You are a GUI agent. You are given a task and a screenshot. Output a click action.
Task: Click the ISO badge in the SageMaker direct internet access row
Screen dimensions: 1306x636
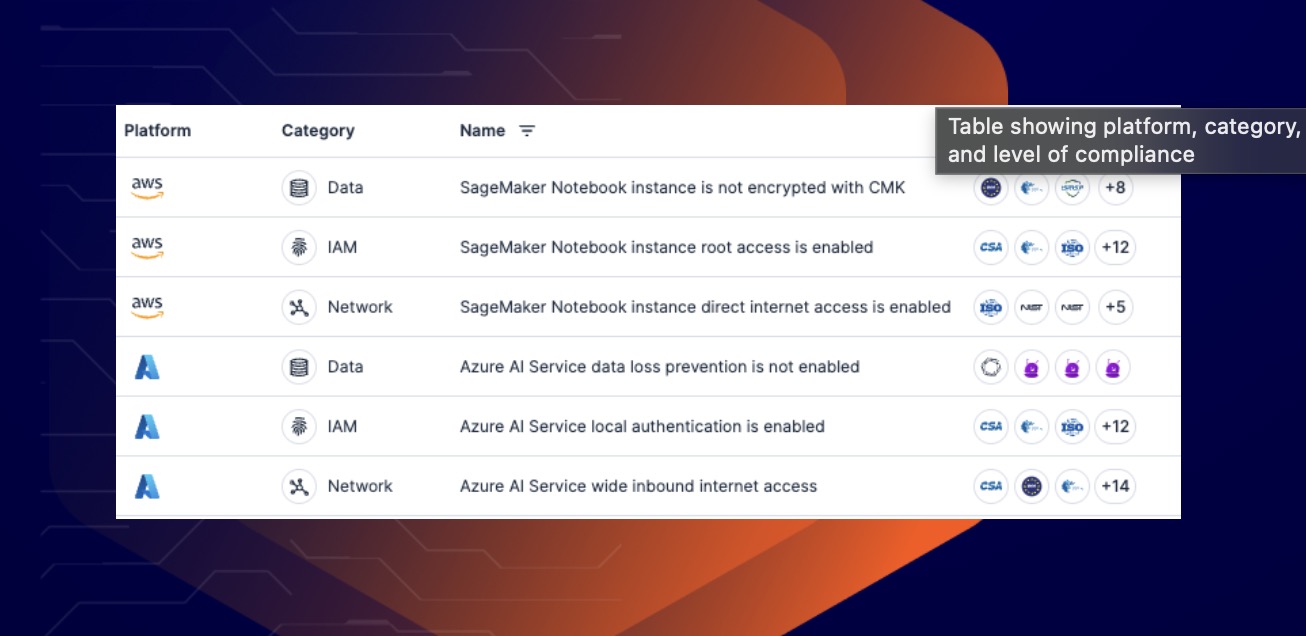coord(991,307)
